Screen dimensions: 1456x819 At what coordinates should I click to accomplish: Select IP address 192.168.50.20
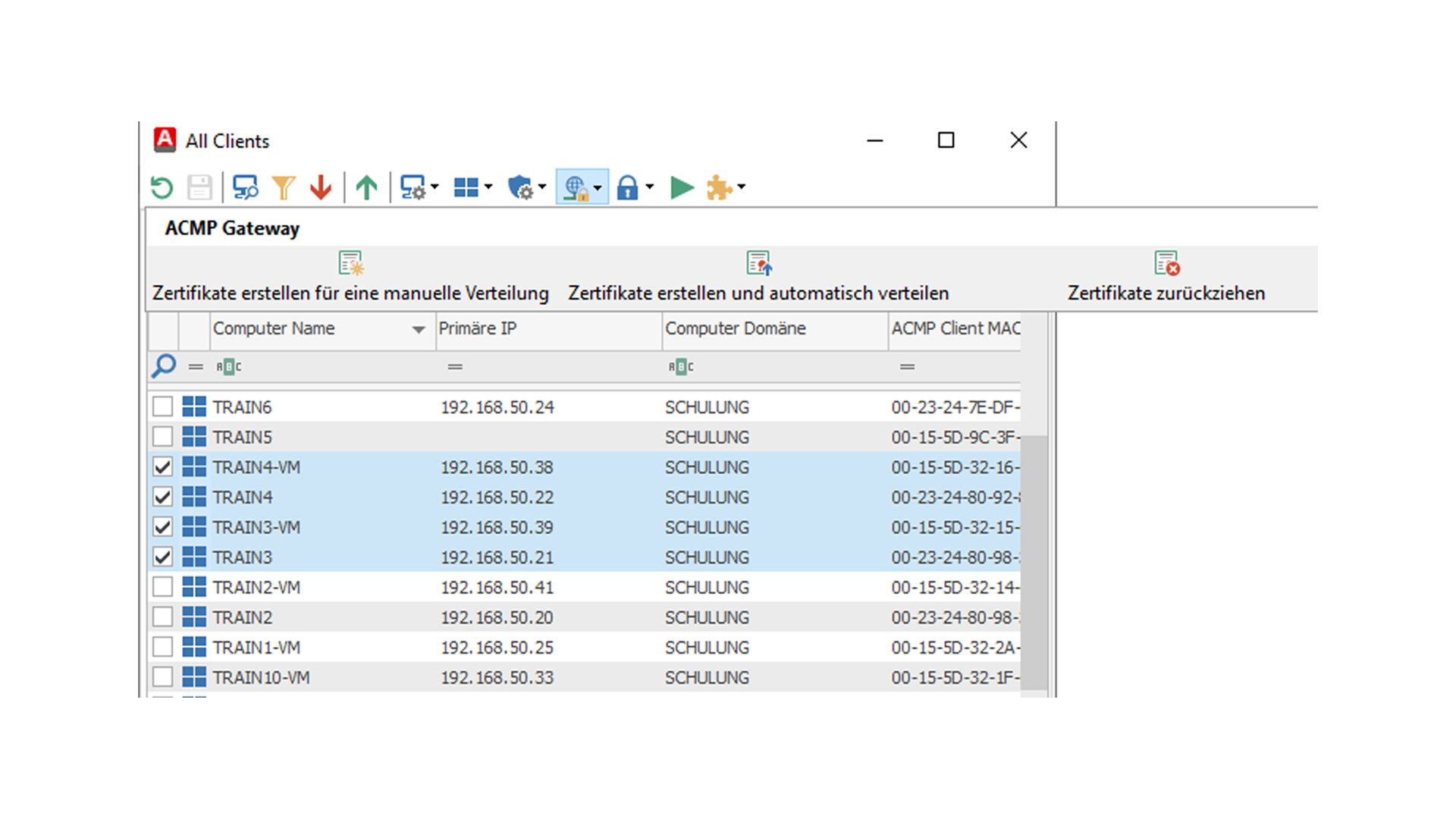coord(497,618)
